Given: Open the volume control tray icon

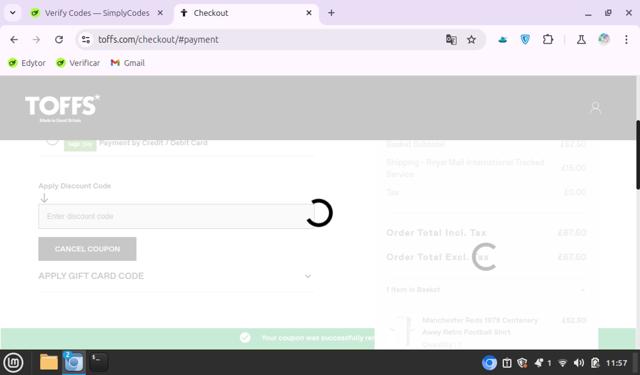Looking at the screenshot, I should coord(578,363).
